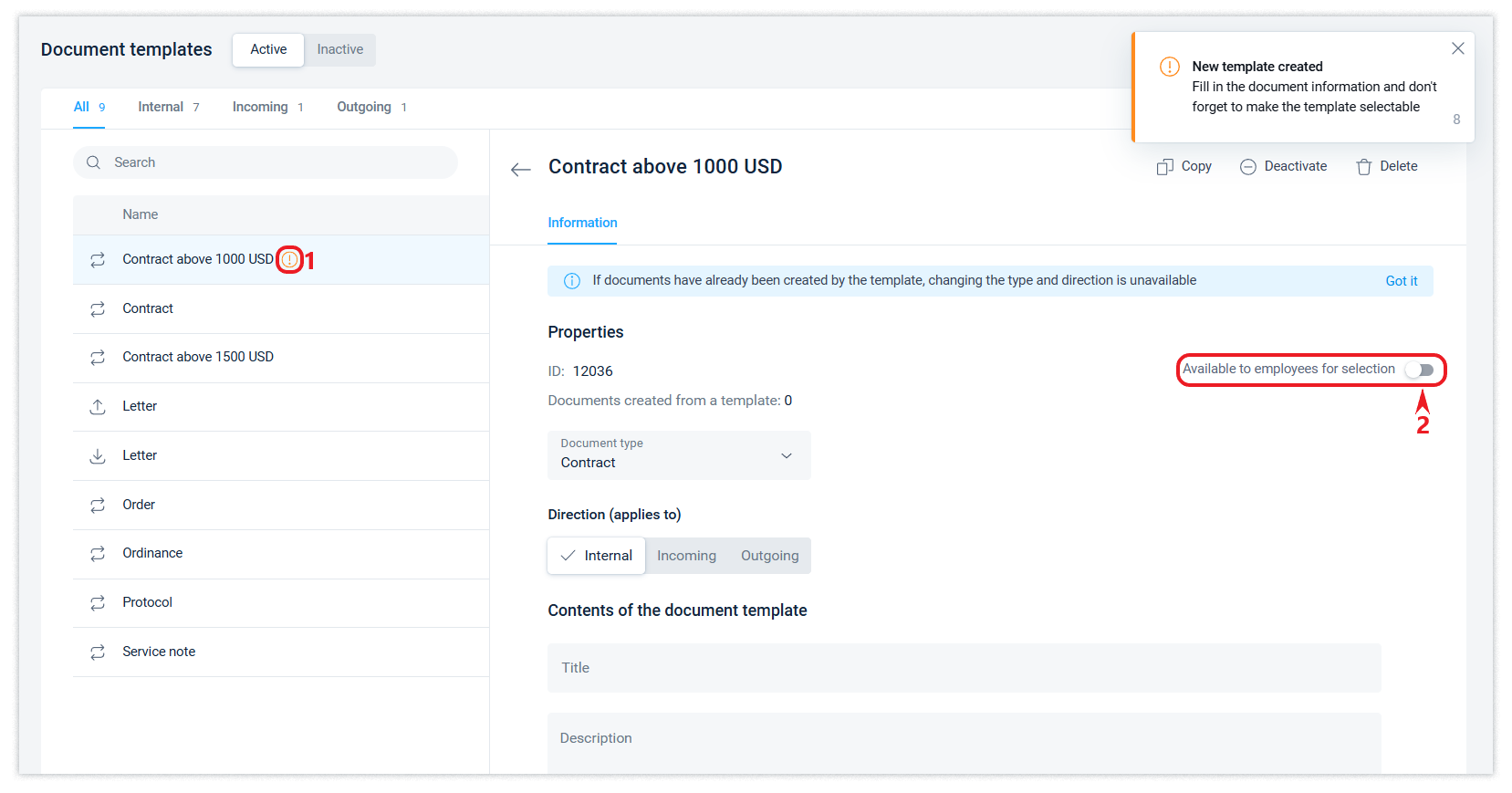Click the outgoing upload icon beside Letter
This screenshot has height=793, width=1512.
pos(98,407)
